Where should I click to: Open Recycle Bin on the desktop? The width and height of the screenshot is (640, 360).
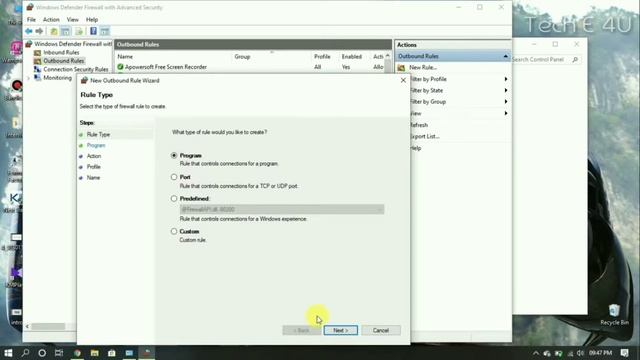pyautogui.click(x=614, y=315)
